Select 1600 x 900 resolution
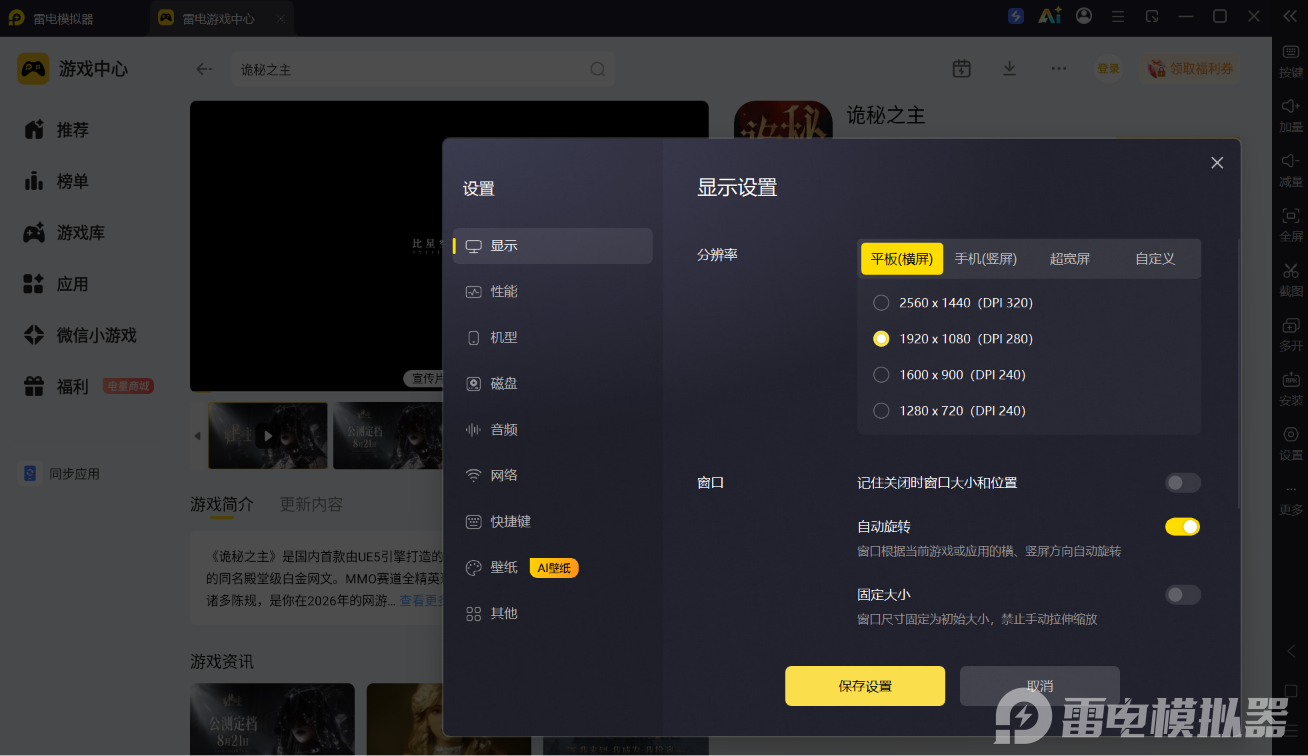1308x756 pixels. tap(881, 375)
